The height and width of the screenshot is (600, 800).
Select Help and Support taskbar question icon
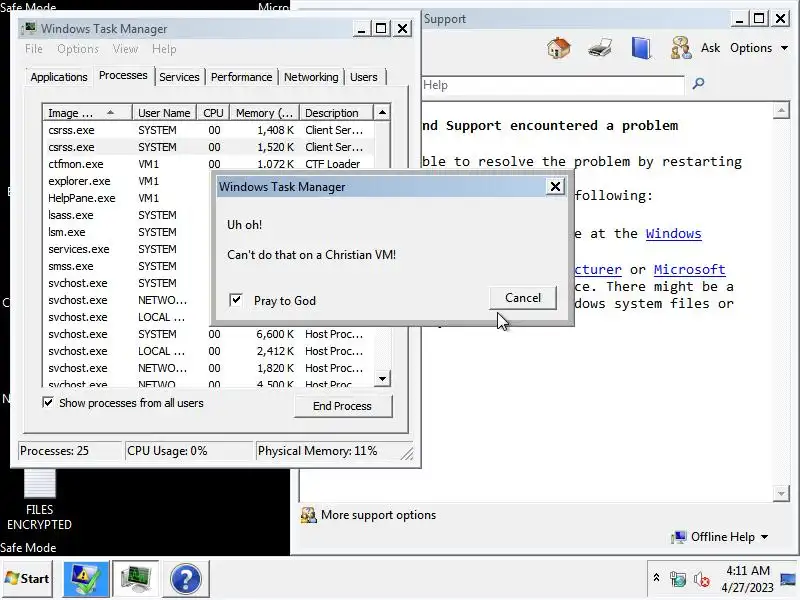coord(186,579)
